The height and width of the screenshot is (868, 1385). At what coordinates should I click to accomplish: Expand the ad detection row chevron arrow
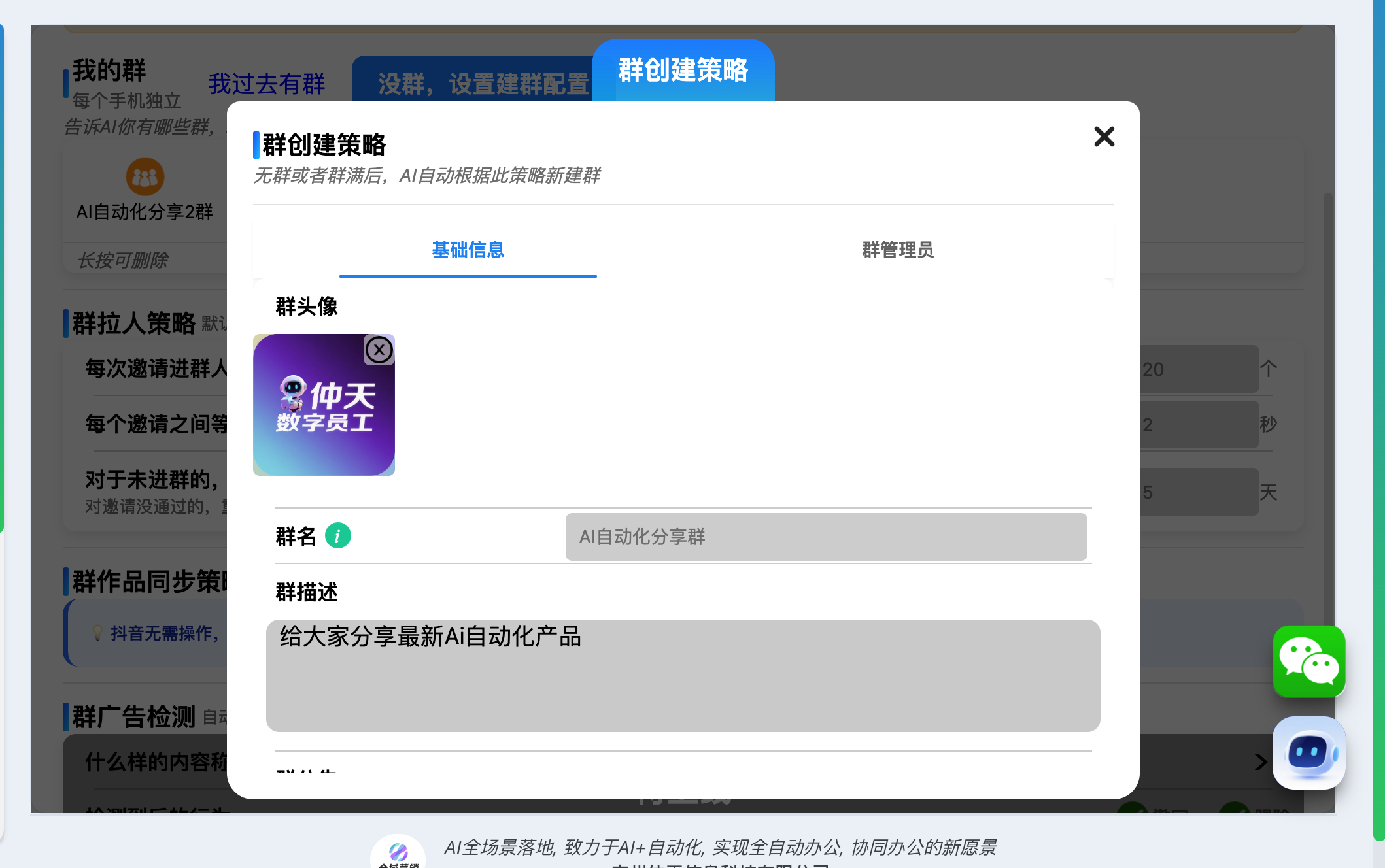tap(1261, 761)
